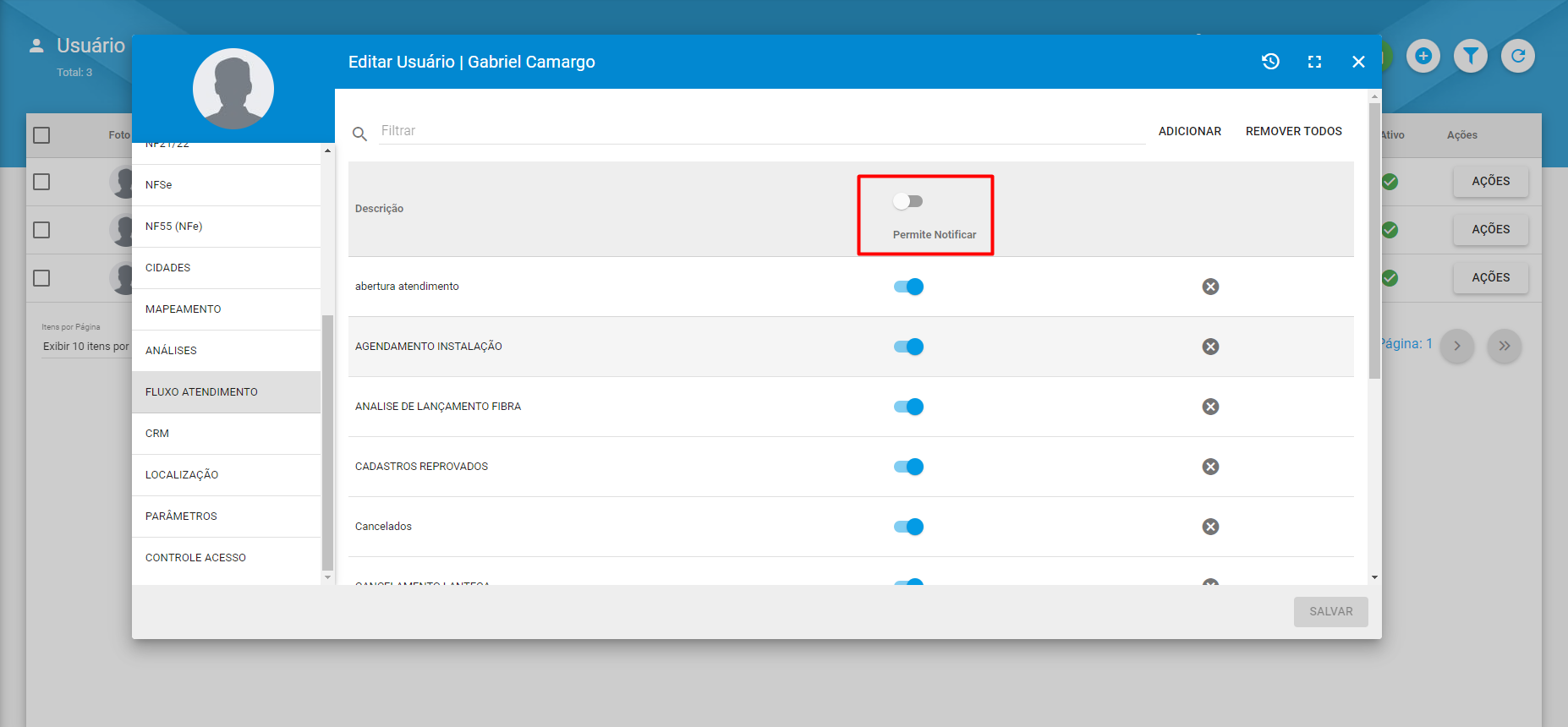Image resolution: width=1568 pixels, height=727 pixels.
Task: Remove the CADASTROS REPROVADOS row
Action: click(1210, 467)
